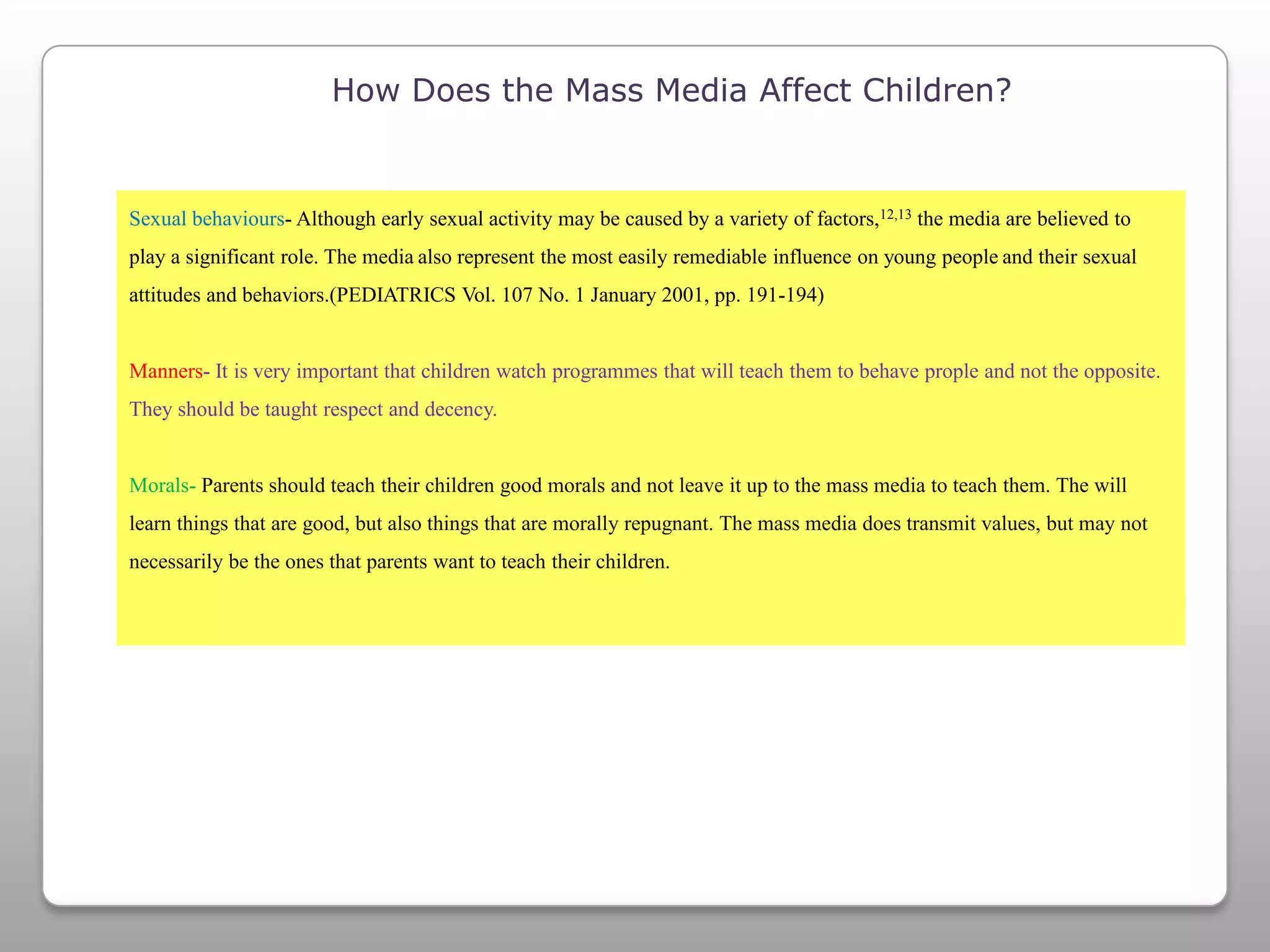Click the line "necessarily be the ones that parents want"
The width and height of the screenshot is (1270, 952).
point(399,562)
